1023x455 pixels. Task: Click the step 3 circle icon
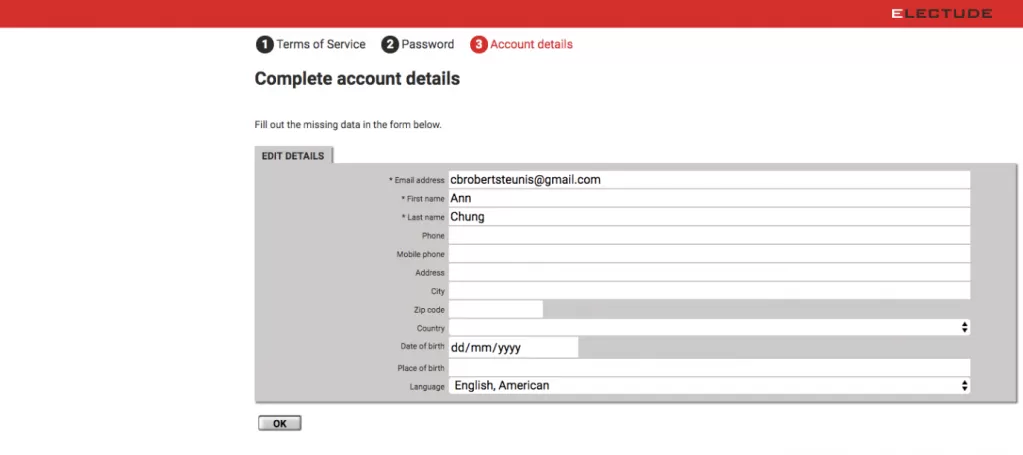click(479, 45)
